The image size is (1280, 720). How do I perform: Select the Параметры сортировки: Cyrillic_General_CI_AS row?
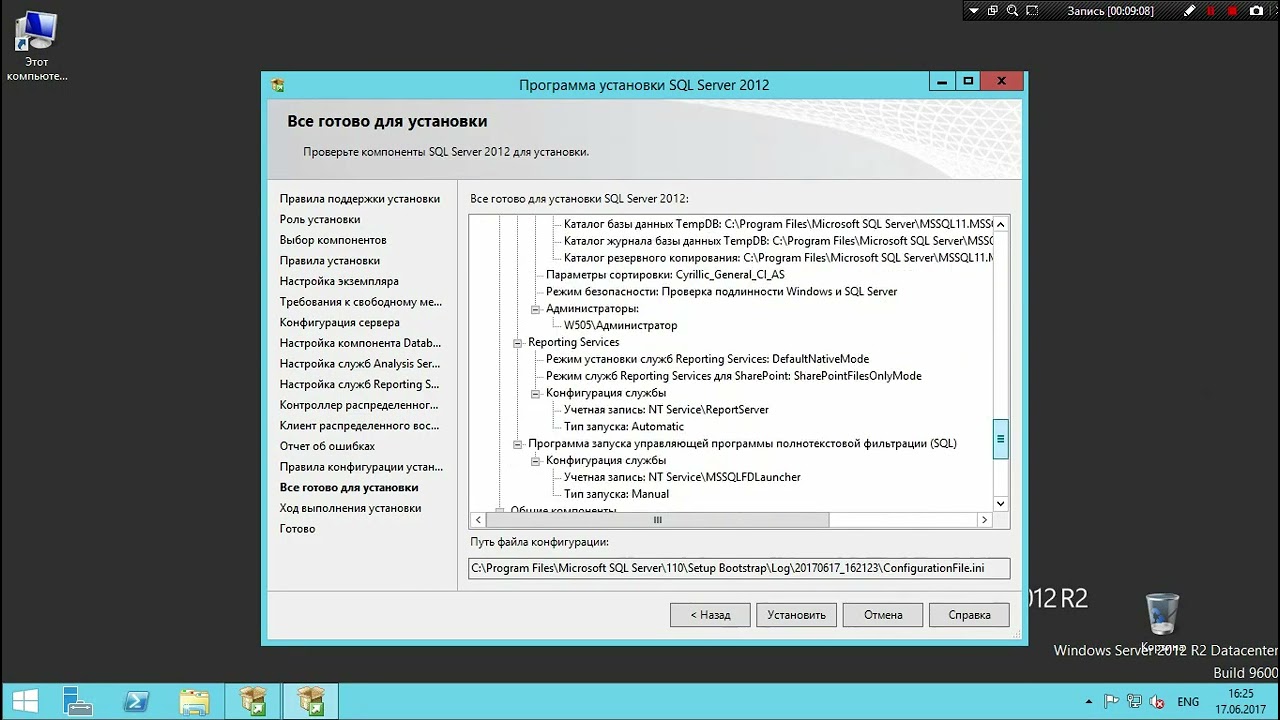(665, 275)
